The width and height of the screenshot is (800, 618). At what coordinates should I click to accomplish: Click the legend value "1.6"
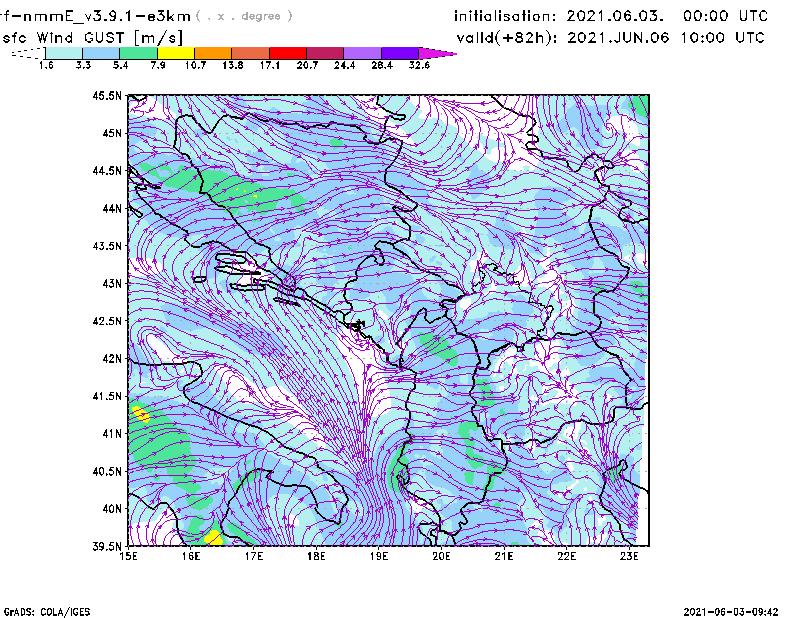click(x=46, y=65)
